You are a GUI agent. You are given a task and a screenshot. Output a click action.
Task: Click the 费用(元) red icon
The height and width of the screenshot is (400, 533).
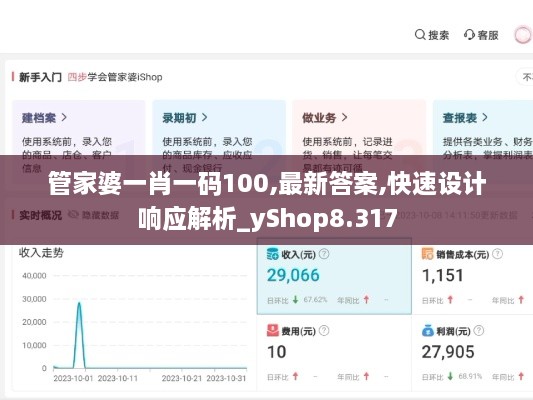coord(273,331)
